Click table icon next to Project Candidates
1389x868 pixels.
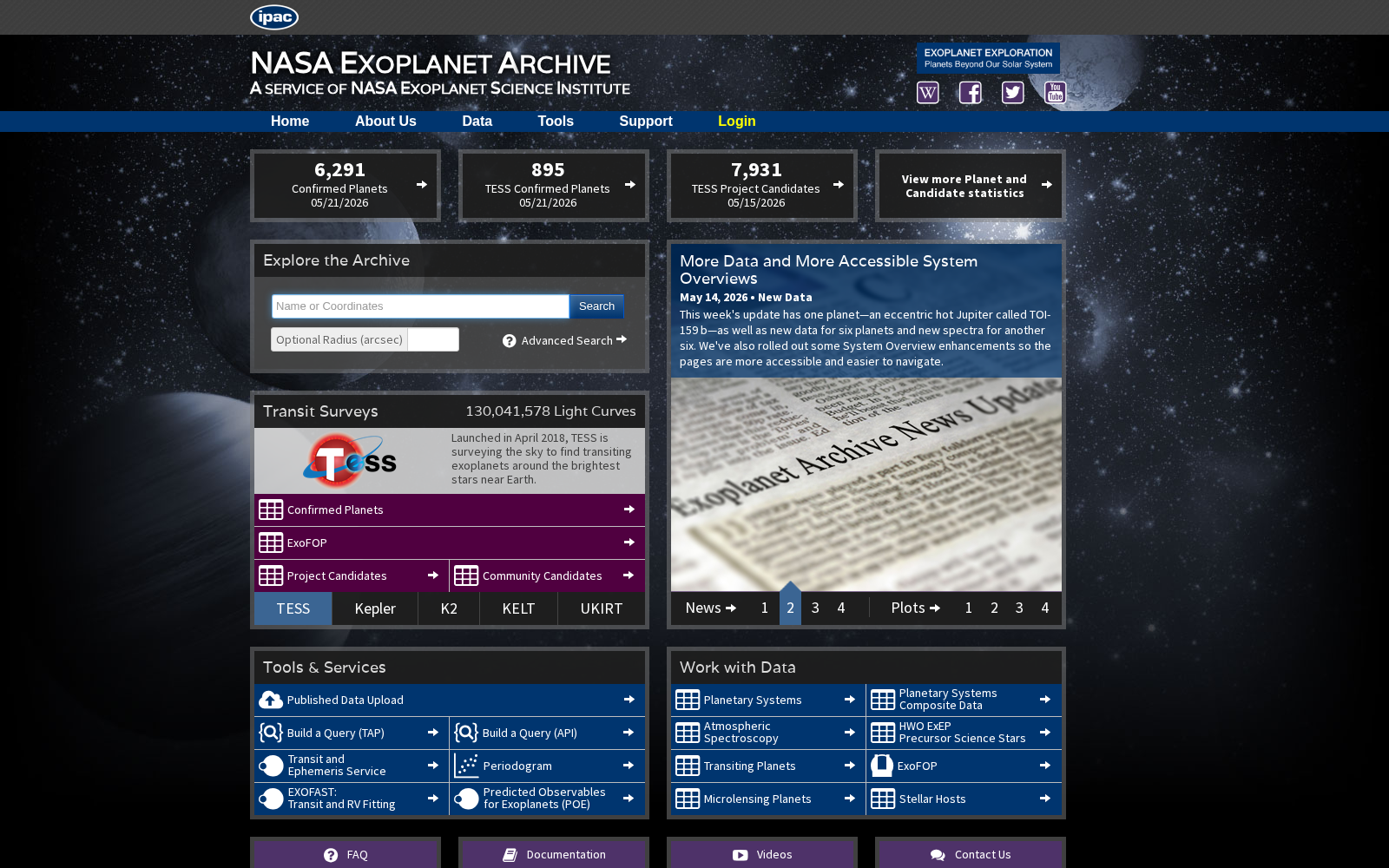(x=271, y=575)
